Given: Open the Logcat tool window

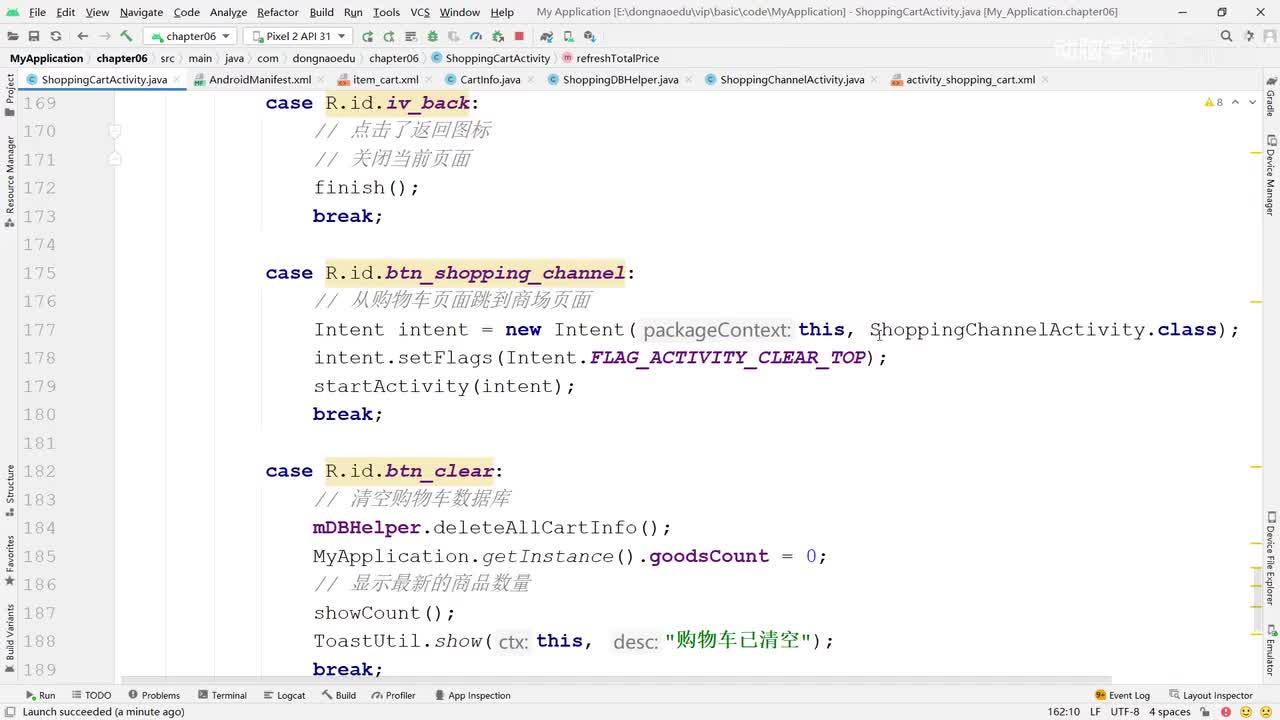Looking at the screenshot, I should point(284,695).
